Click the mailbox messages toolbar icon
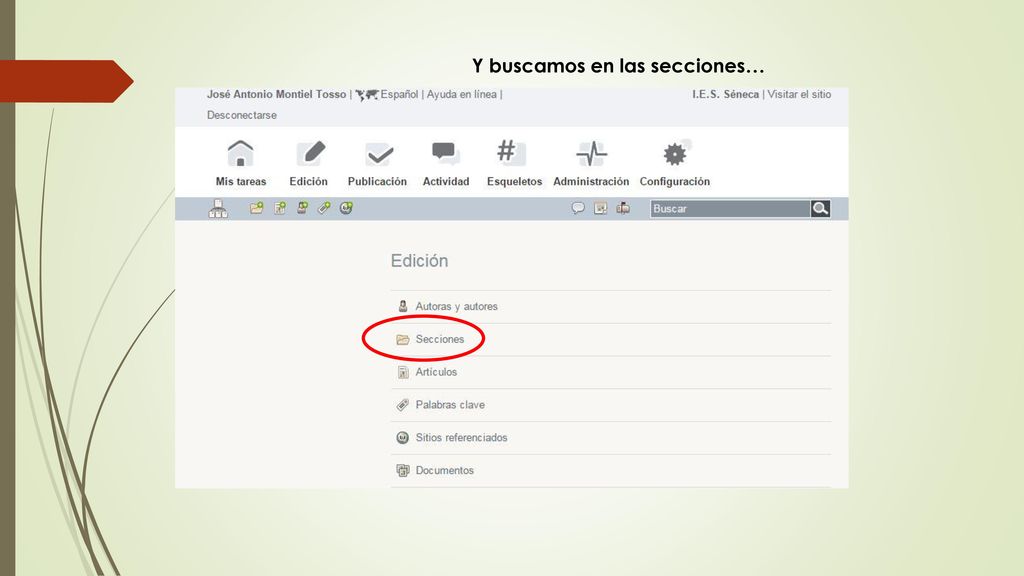 click(623, 208)
